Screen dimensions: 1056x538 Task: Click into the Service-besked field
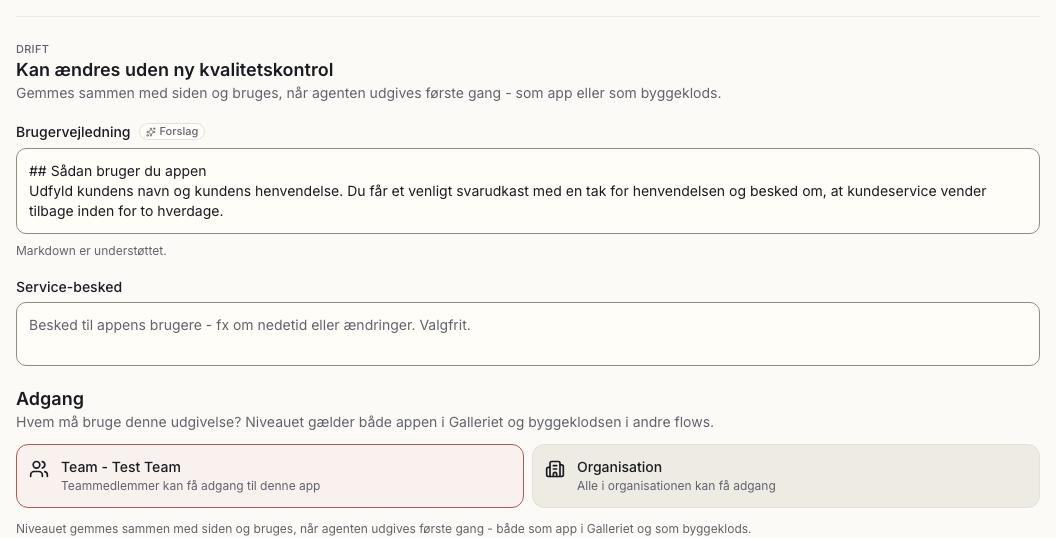(528, 334)
